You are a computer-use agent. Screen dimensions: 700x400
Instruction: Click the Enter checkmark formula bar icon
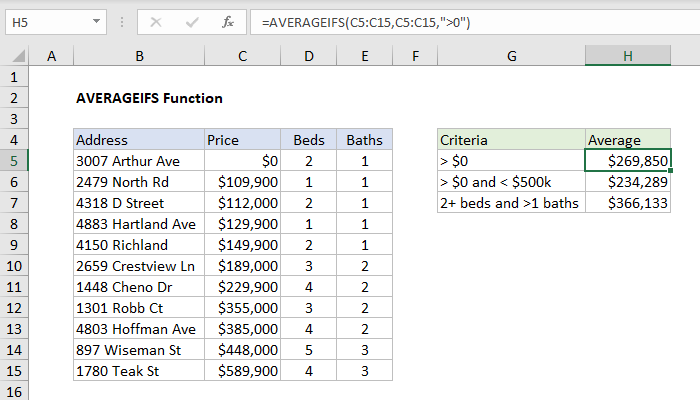192,22
